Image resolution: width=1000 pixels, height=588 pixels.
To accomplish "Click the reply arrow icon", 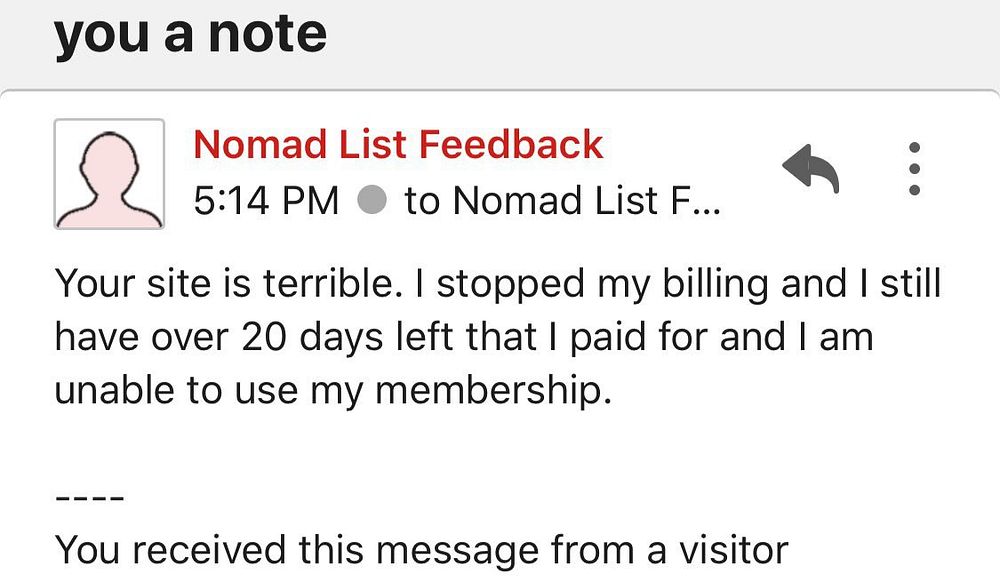I will tap(810, 170).
